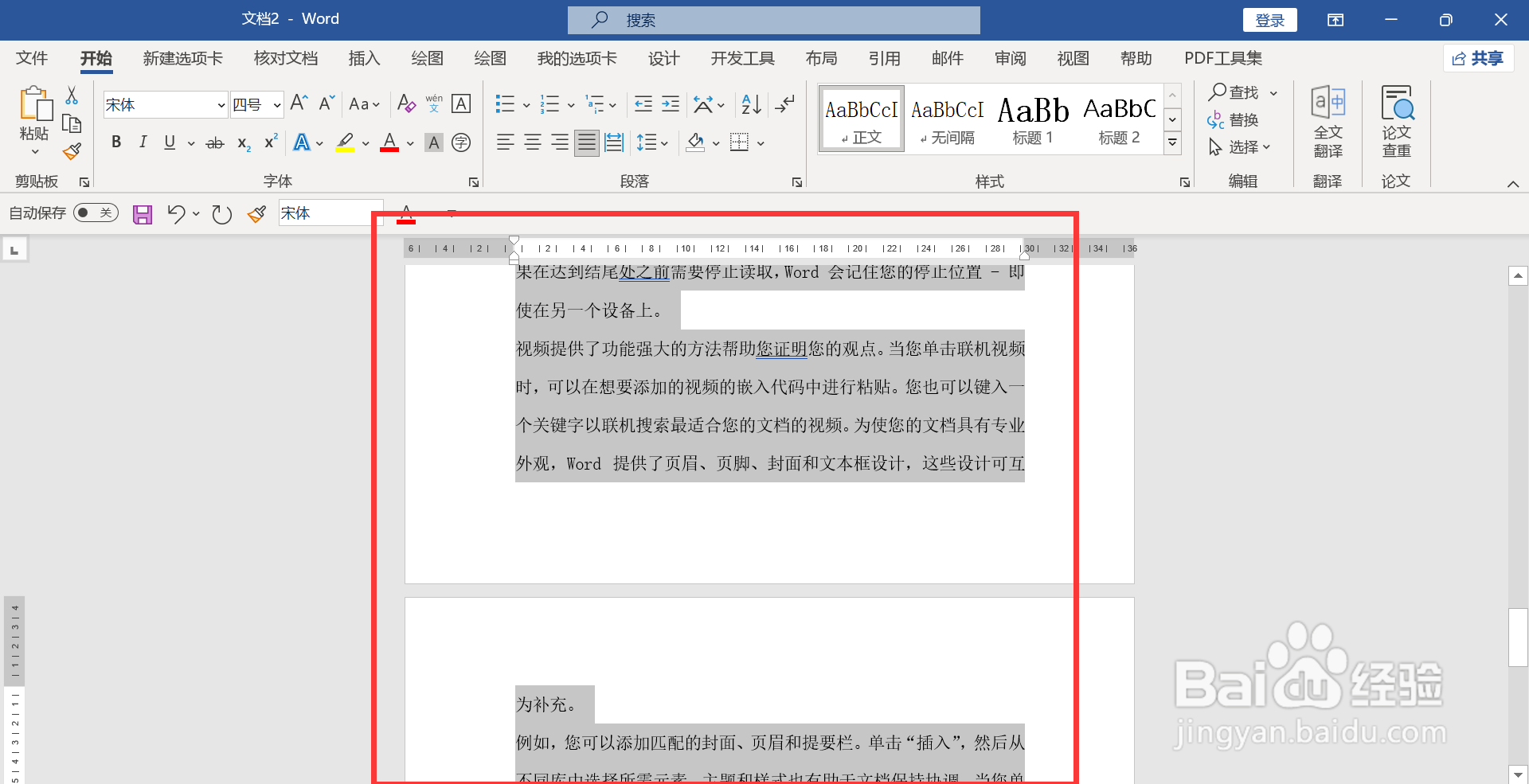1529x784 pixels.
Task: Align text to the left
Action: click(505, 143)
